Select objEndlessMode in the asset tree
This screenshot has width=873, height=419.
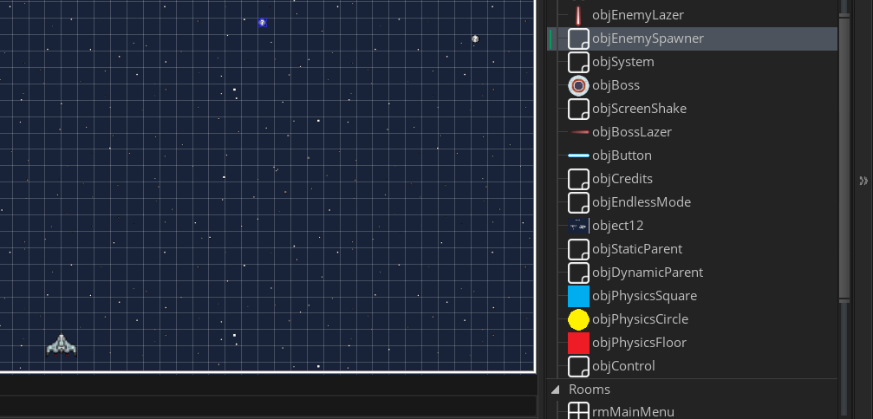tap(641, 203)
